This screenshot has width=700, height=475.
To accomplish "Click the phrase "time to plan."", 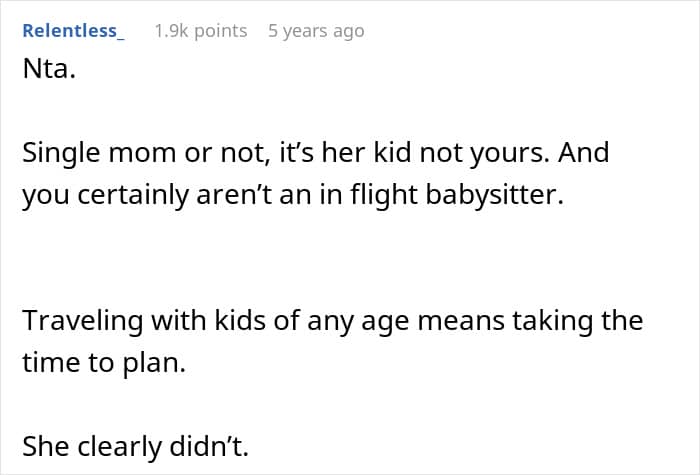I will (x=104, y=361).
